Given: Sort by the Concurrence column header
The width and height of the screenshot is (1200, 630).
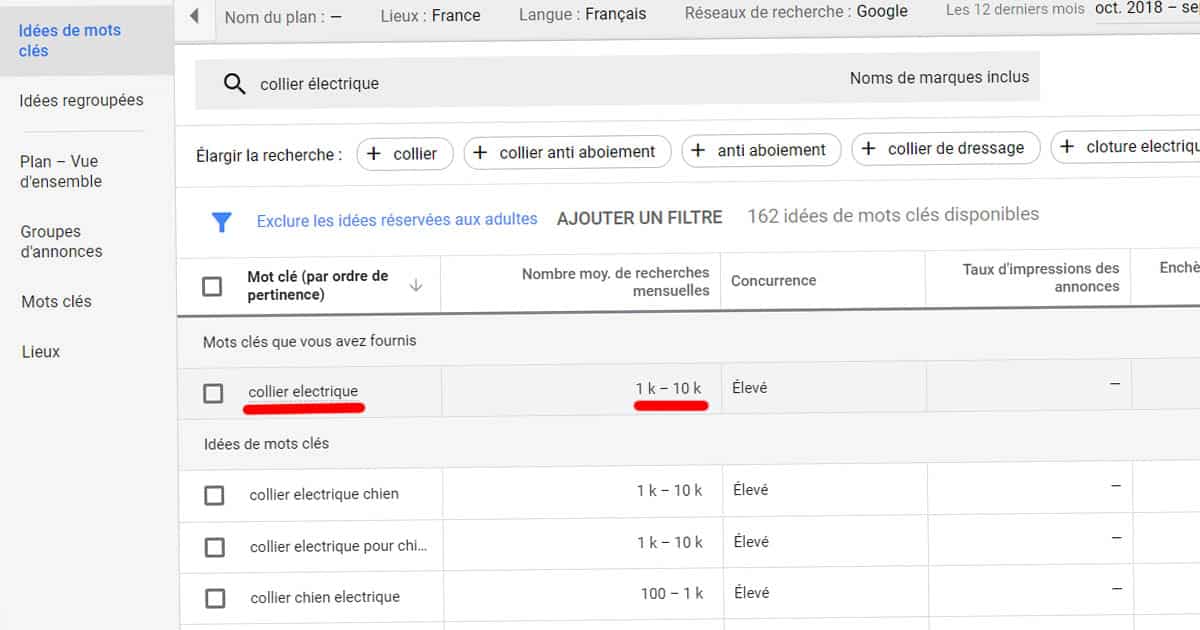Looking at the screenshot, I should click(x=773, y=281).
